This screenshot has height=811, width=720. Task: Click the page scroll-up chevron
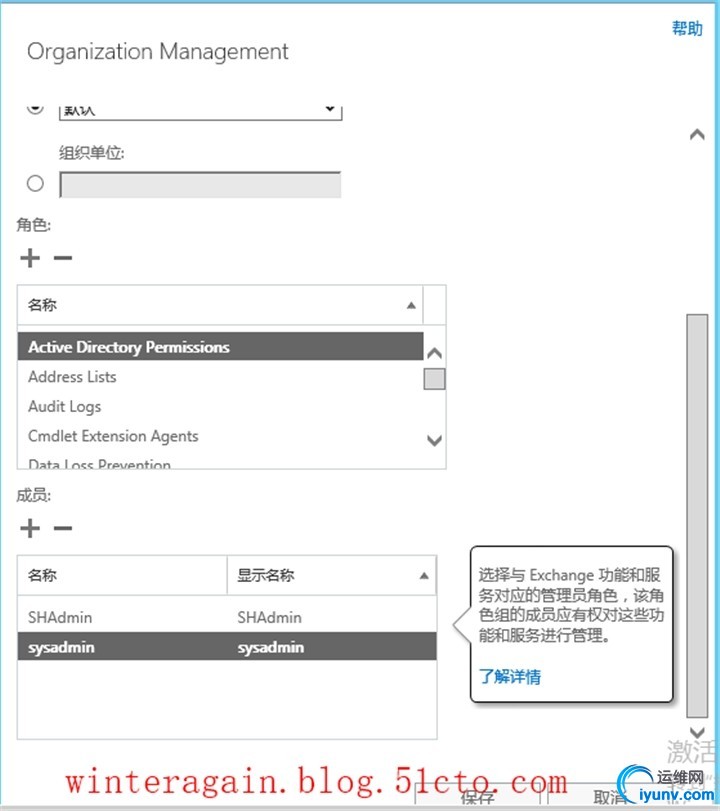point(697,135)
